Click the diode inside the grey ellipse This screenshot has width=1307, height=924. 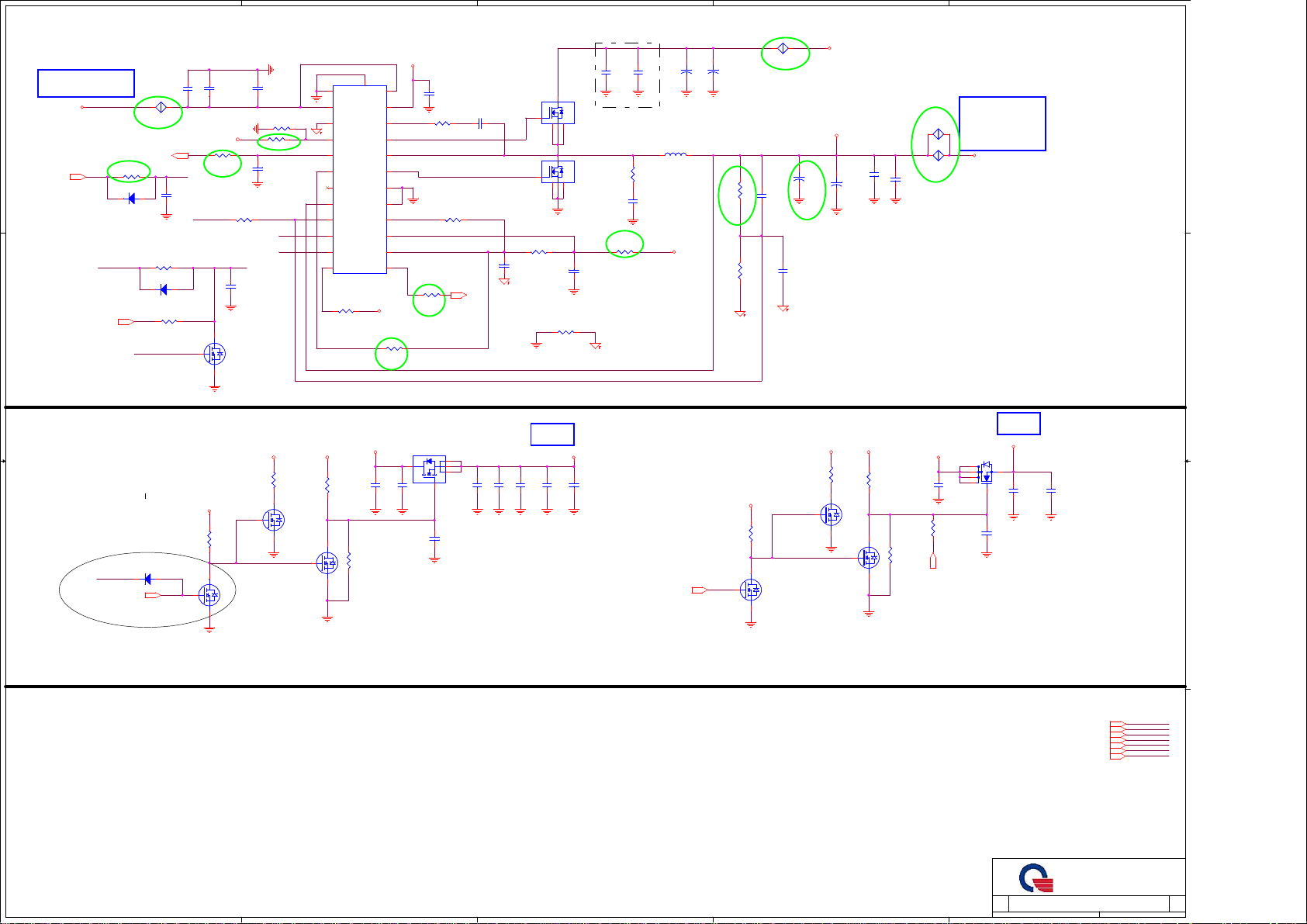pos(148,580)
